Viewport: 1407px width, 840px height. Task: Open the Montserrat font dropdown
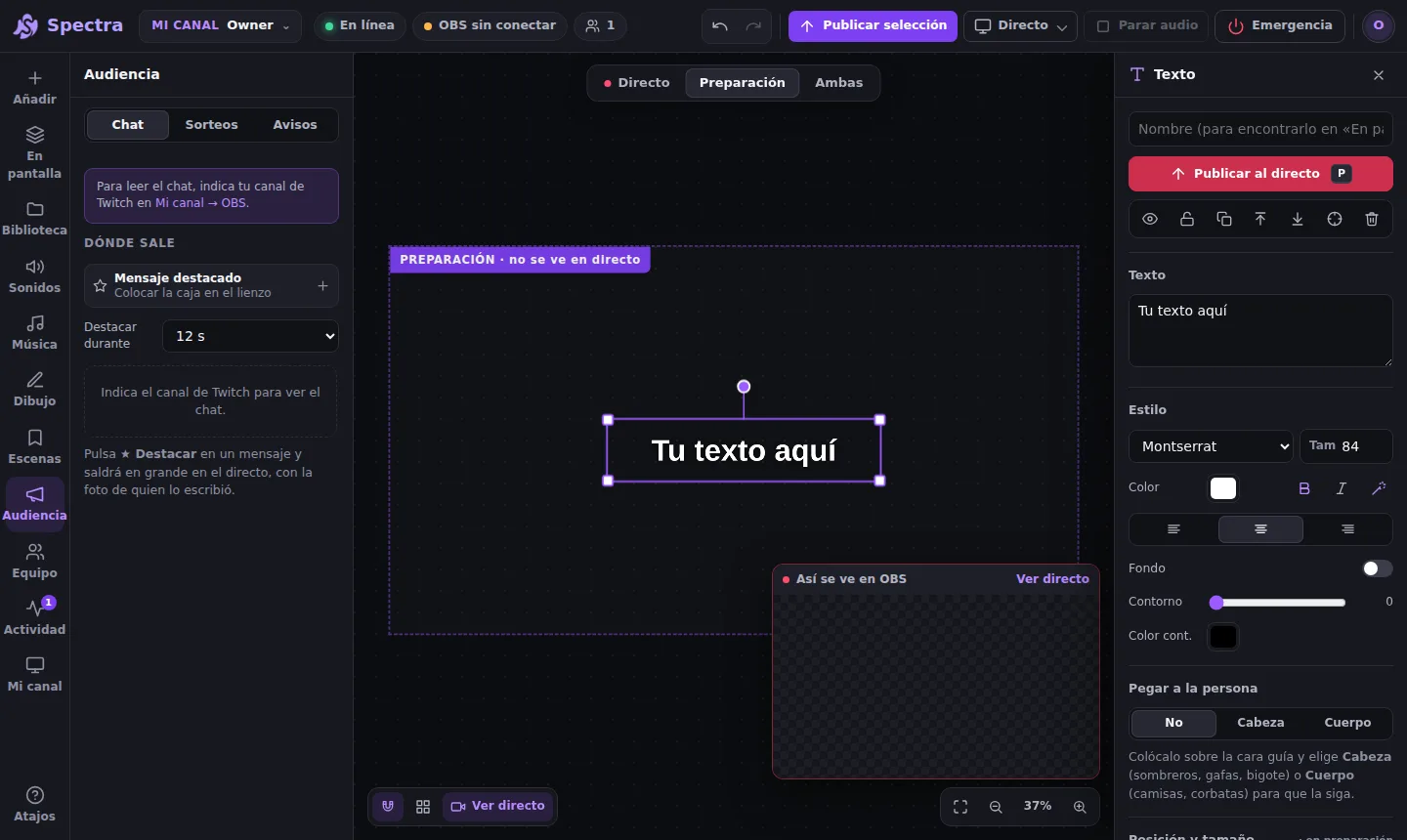click(x=1211, y=446)
